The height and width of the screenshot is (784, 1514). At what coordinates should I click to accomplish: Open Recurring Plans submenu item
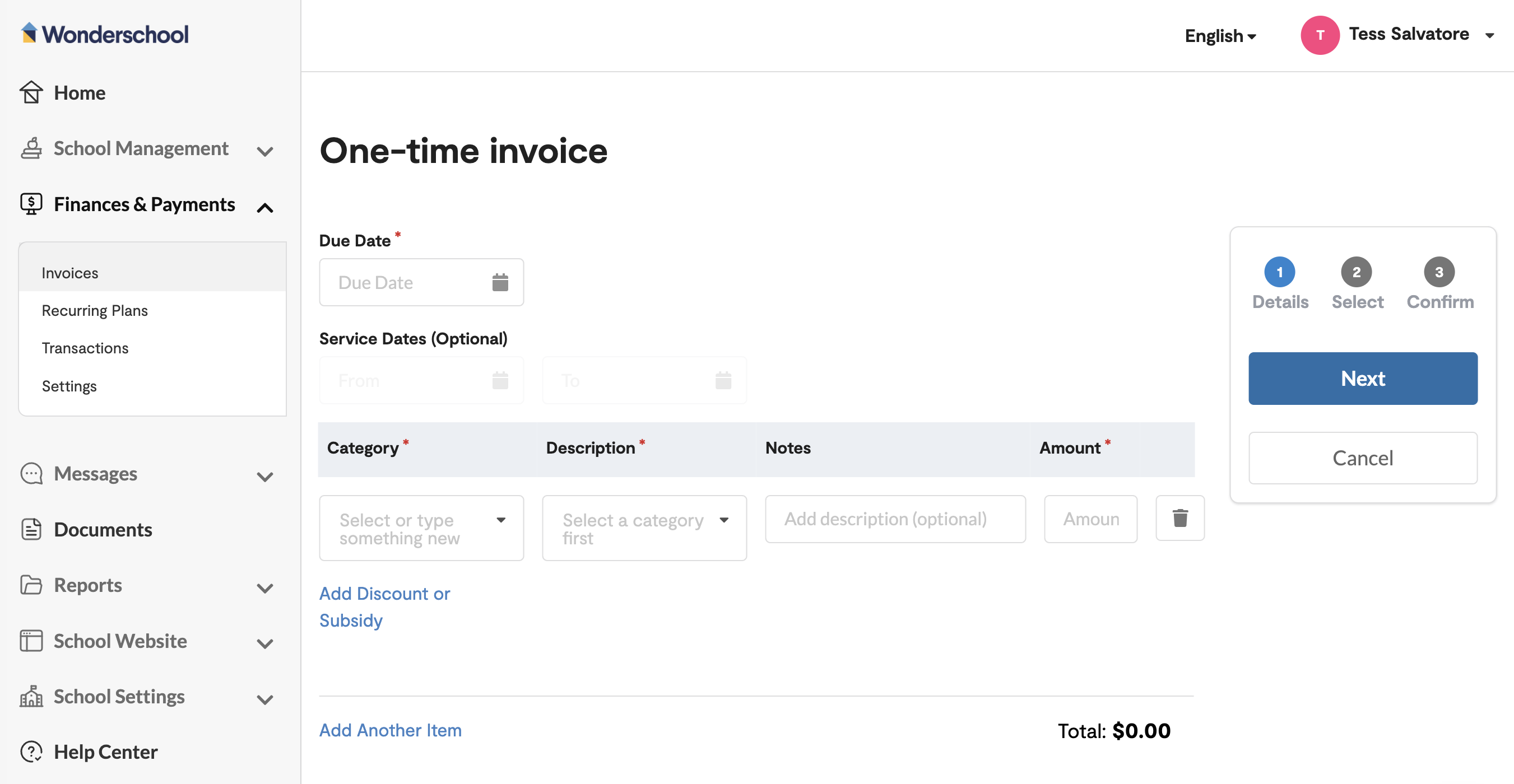point(95,310)
